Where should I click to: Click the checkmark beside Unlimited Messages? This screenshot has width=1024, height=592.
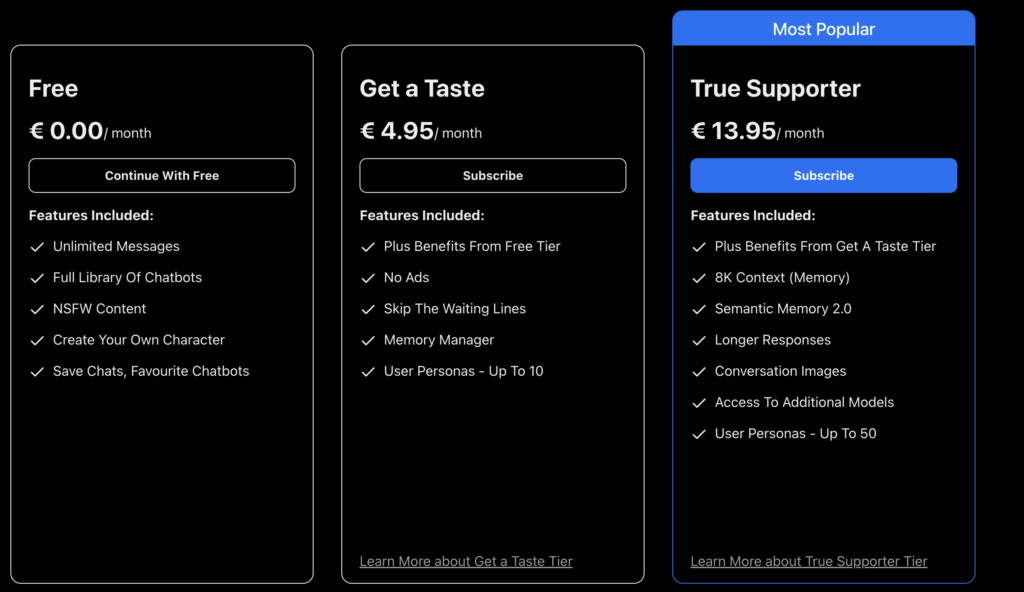coord(37,247)
